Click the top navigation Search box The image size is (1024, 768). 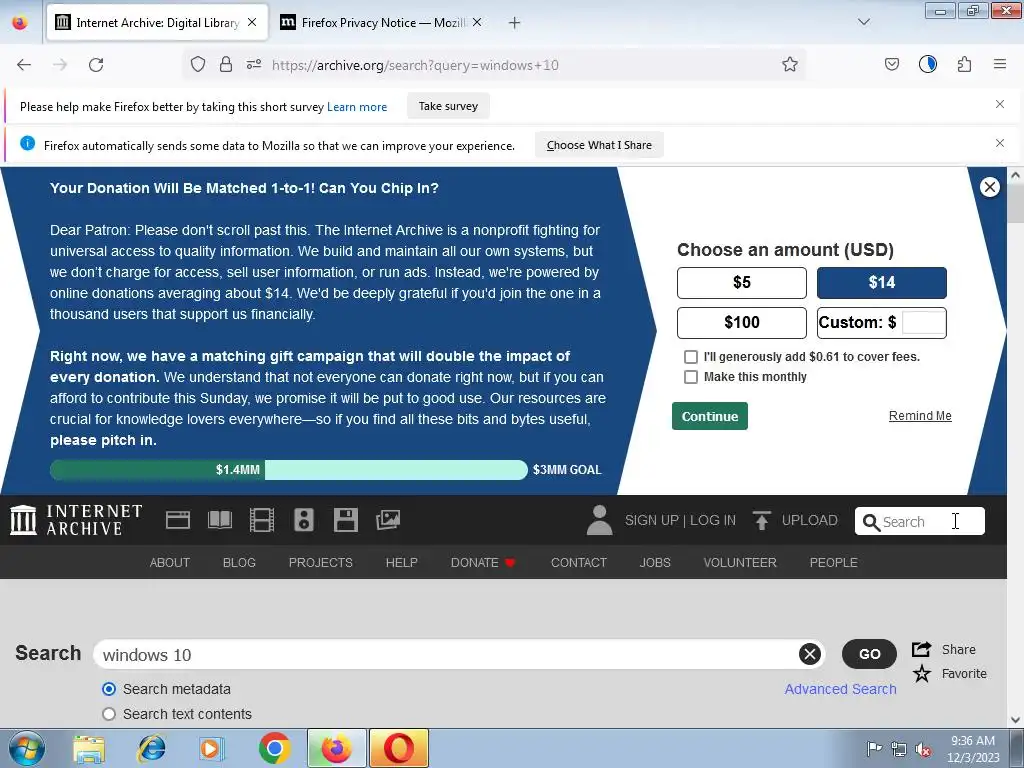tap(920, 521)
